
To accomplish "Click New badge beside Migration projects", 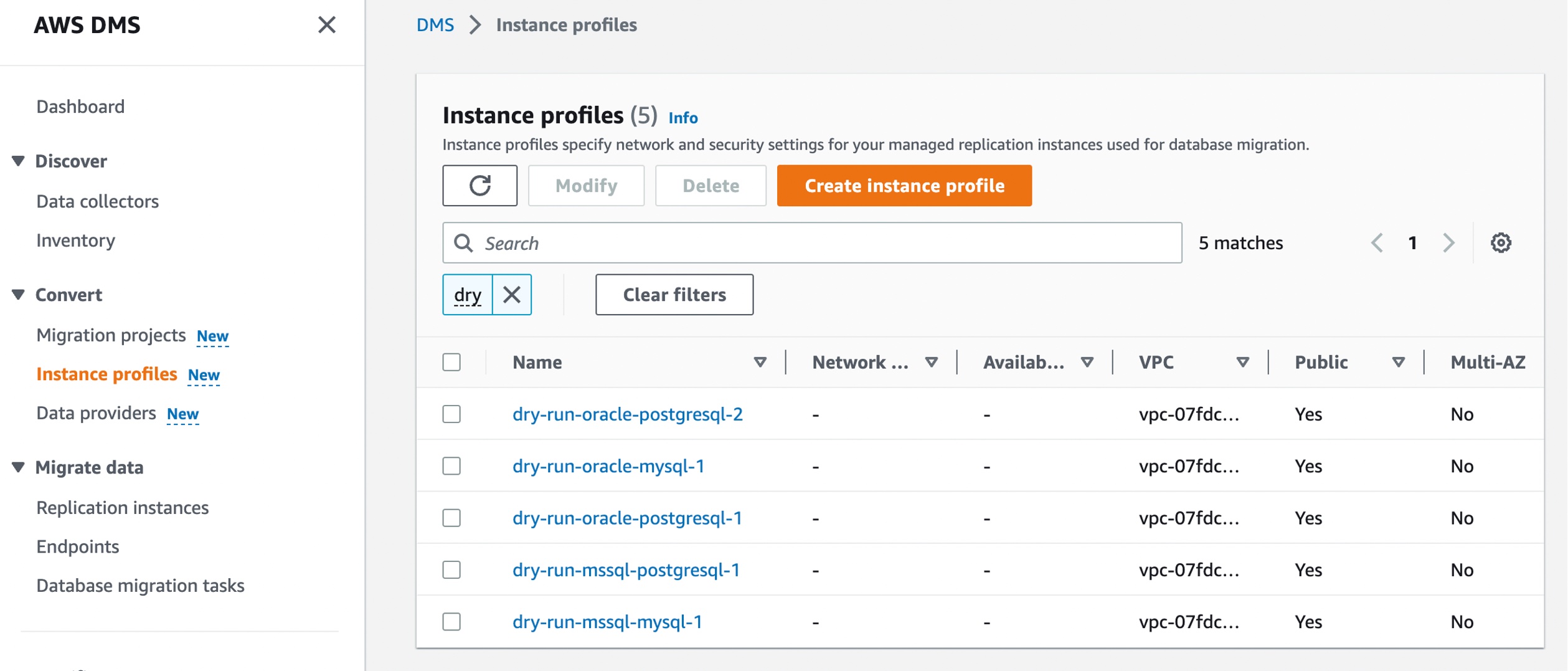I will [212, 336].
